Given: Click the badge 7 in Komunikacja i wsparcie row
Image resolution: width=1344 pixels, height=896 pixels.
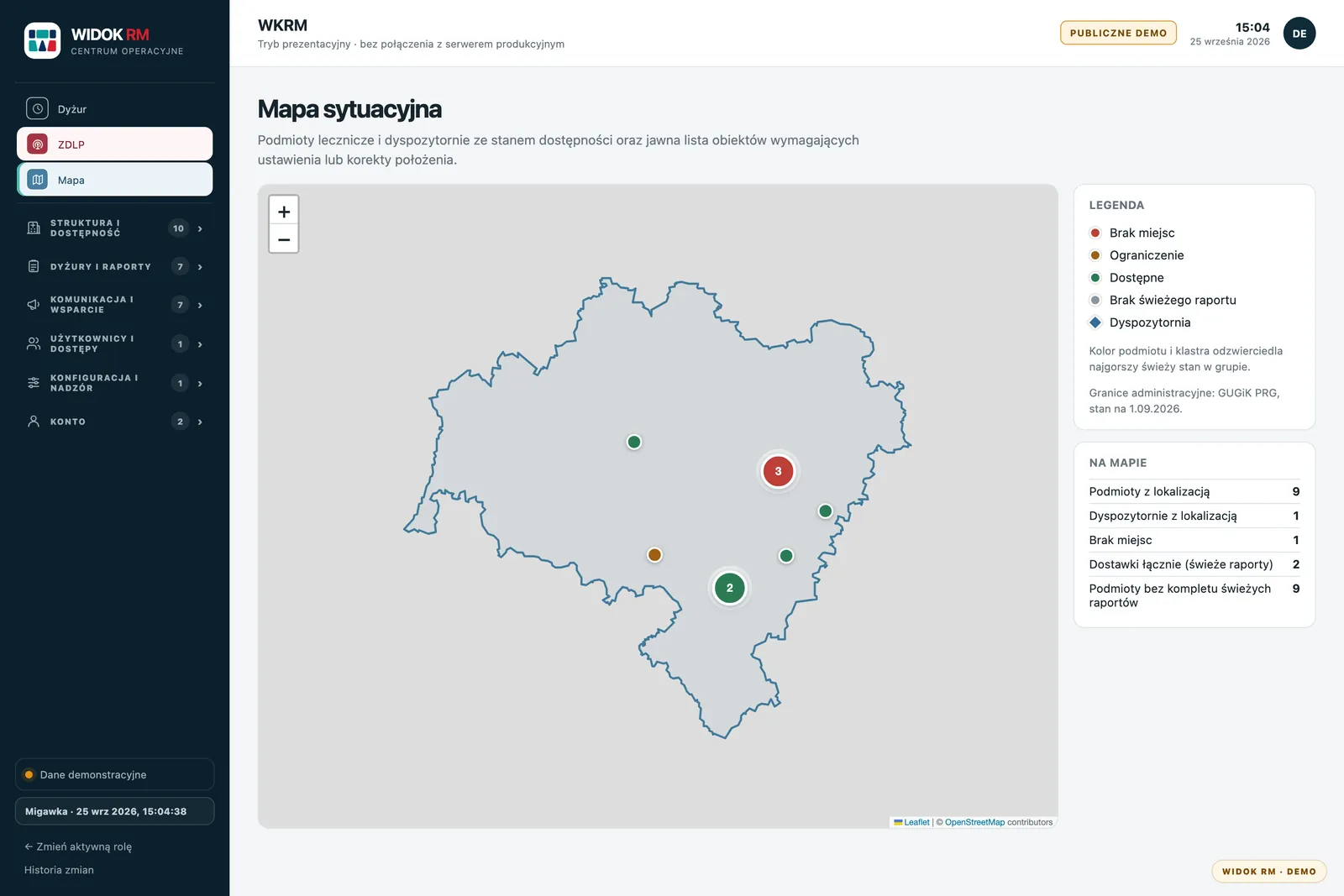Looking at the screenshot, I should (x=180, y=306).
